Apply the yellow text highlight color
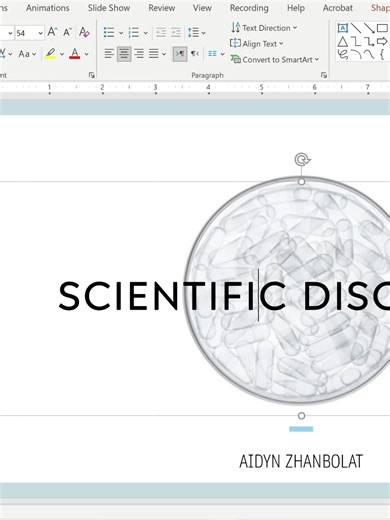The image size is (390, 520). [x=50, y=54]
